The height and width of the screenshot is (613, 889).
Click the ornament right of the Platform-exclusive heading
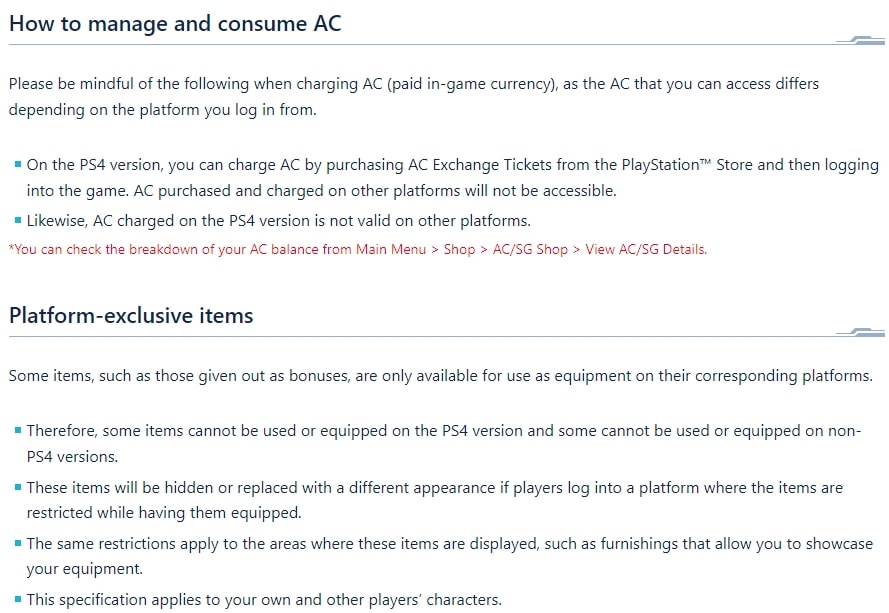[860, 332]
